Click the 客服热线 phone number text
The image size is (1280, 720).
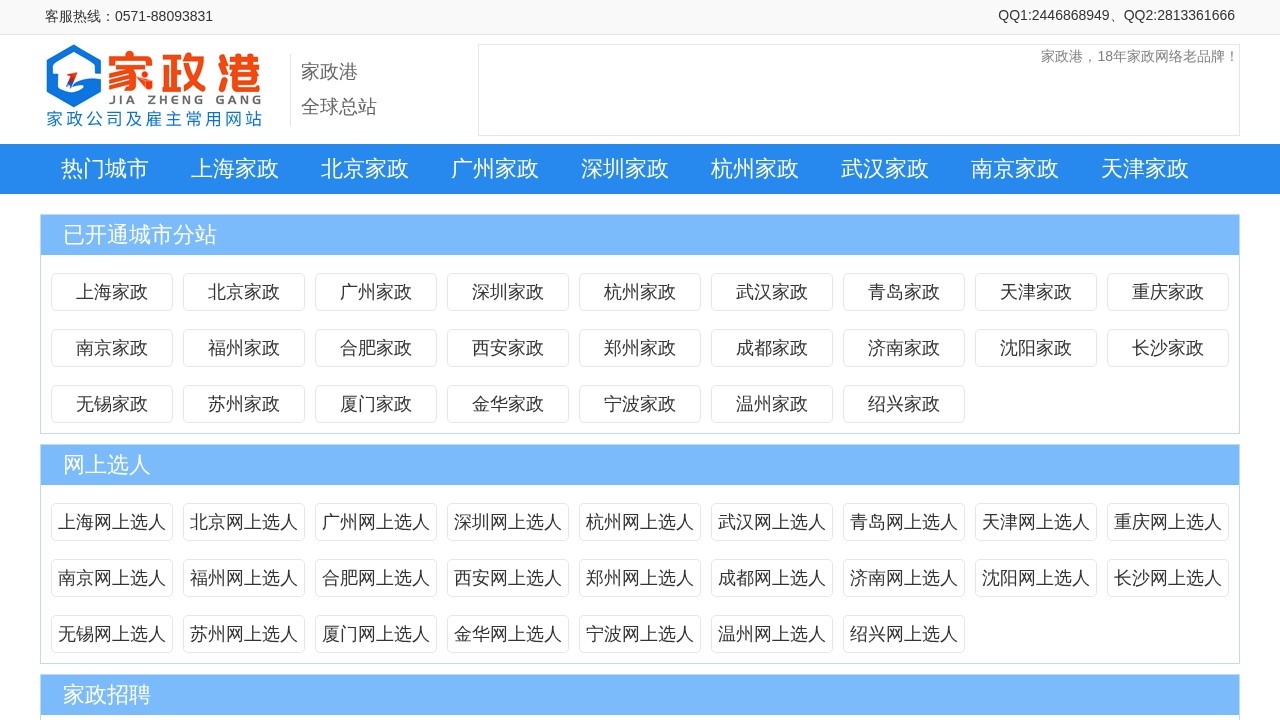tap(129, 16)
